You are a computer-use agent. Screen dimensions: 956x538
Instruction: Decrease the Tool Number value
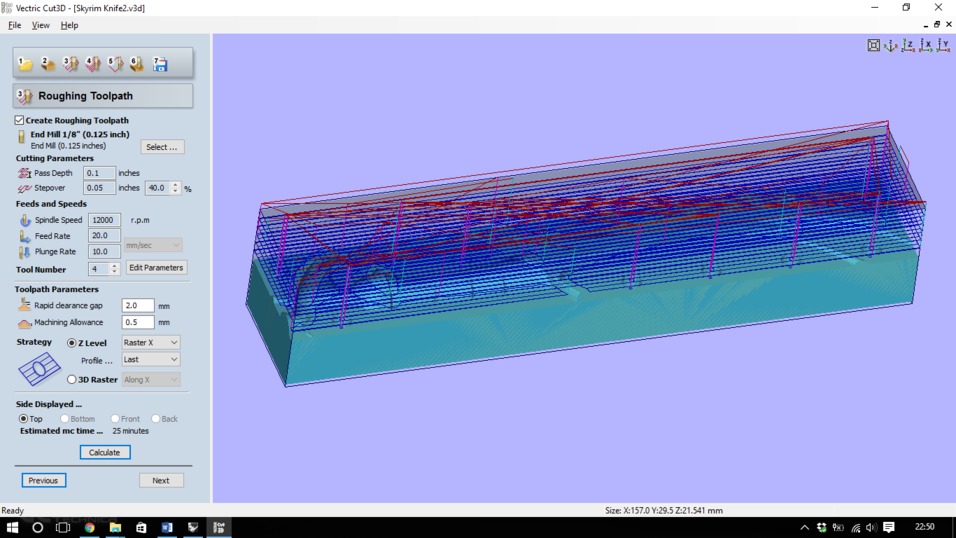tap(114, 272)
